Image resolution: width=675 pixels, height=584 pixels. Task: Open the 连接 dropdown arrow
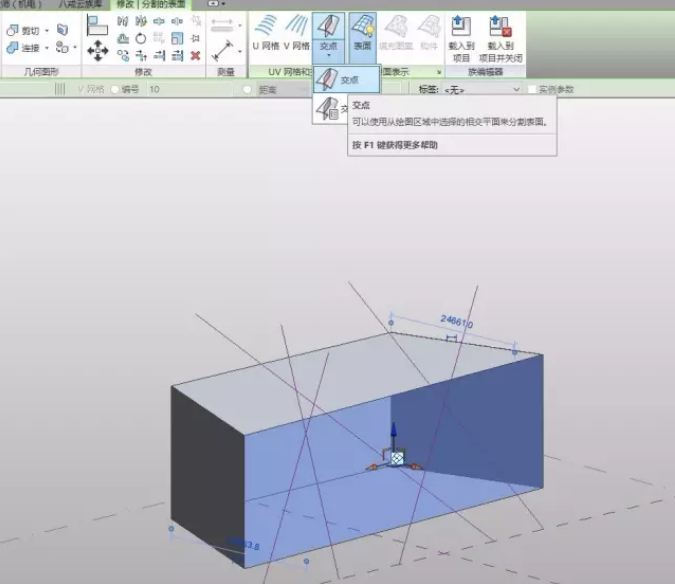(x=47, y=48)
